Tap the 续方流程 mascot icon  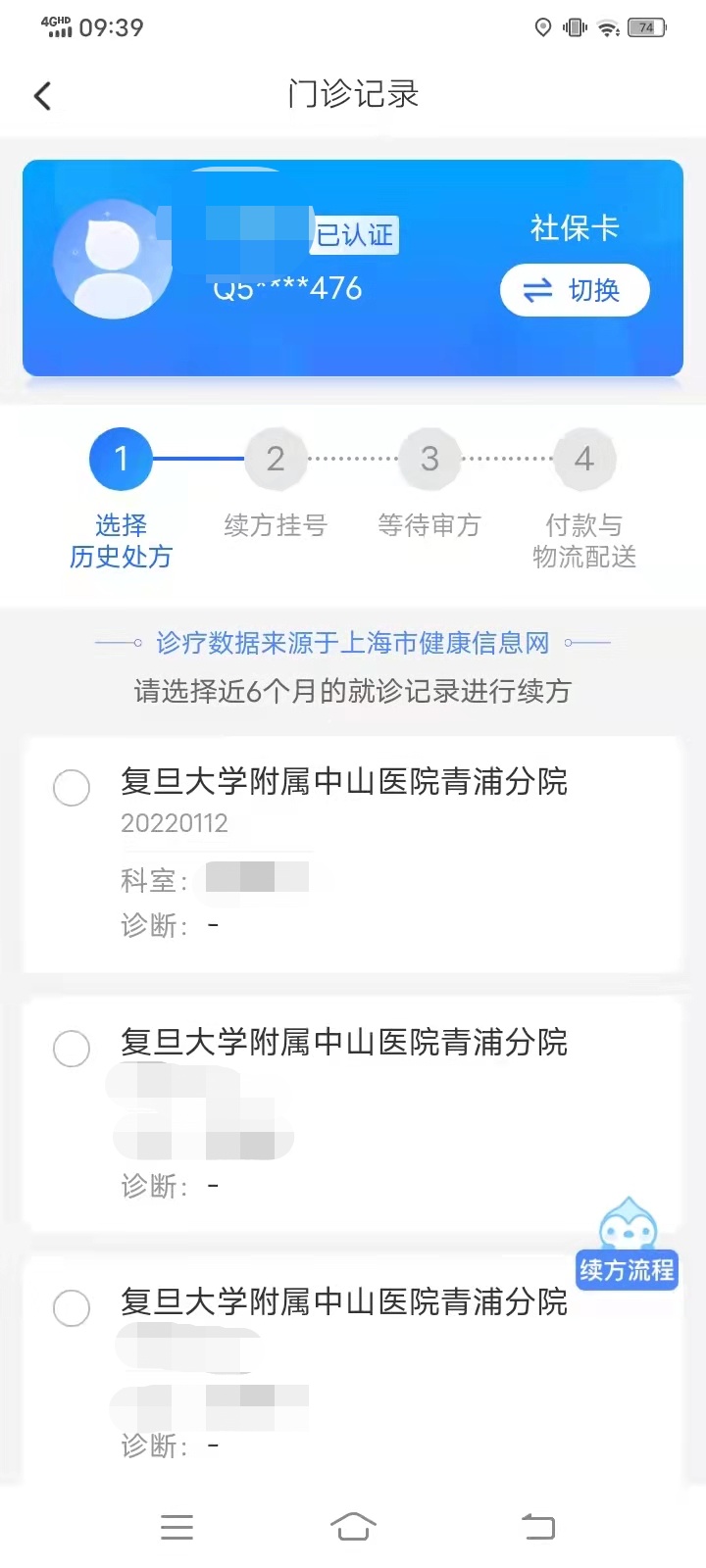click(628, 1243)
